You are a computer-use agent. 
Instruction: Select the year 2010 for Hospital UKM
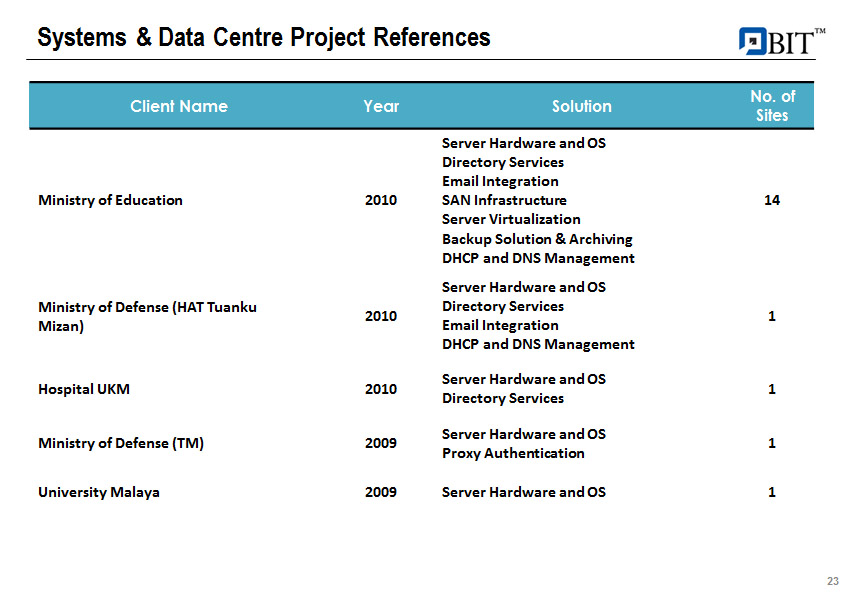381,389
